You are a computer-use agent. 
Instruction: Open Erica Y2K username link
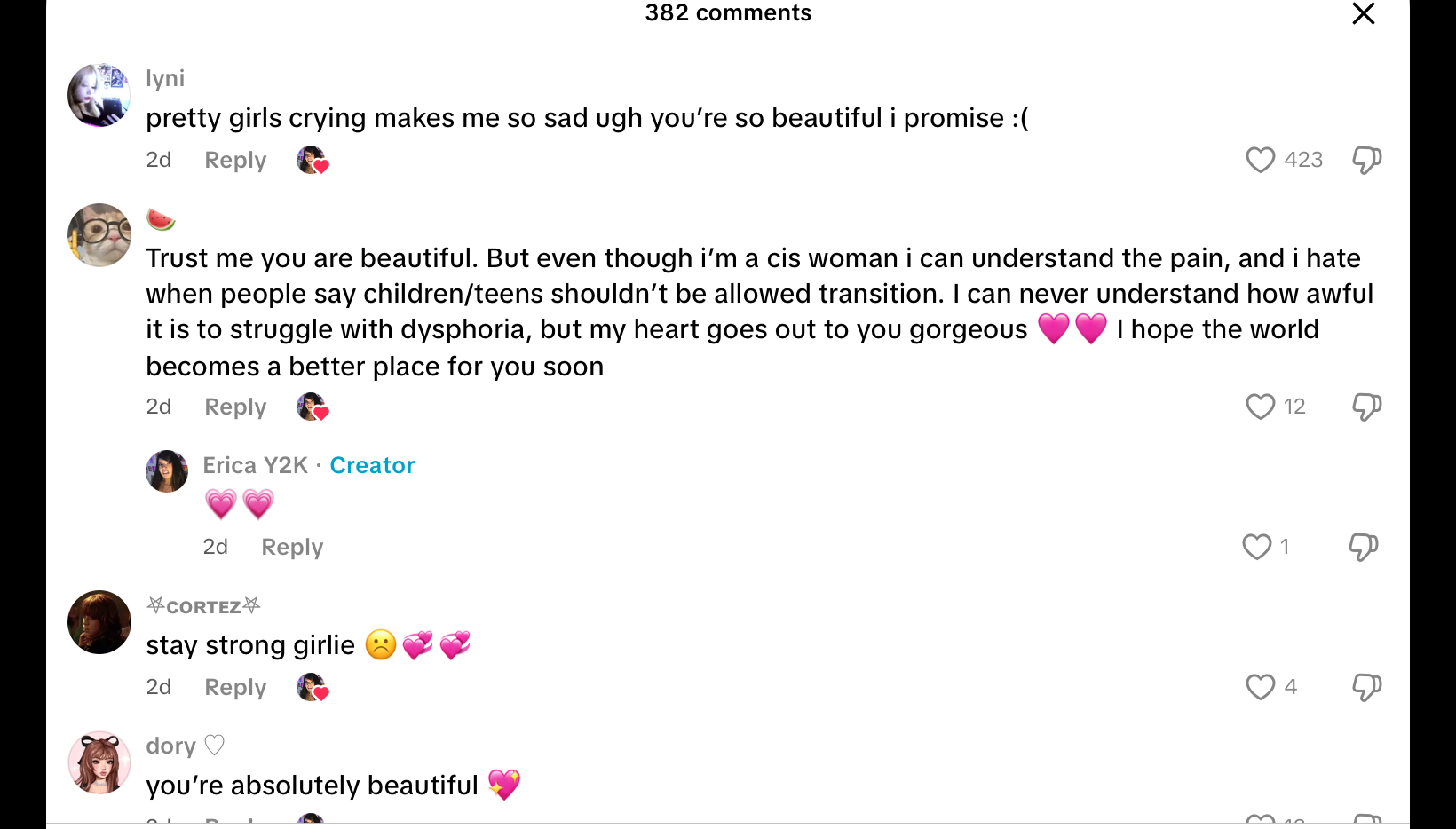[256, 465]
